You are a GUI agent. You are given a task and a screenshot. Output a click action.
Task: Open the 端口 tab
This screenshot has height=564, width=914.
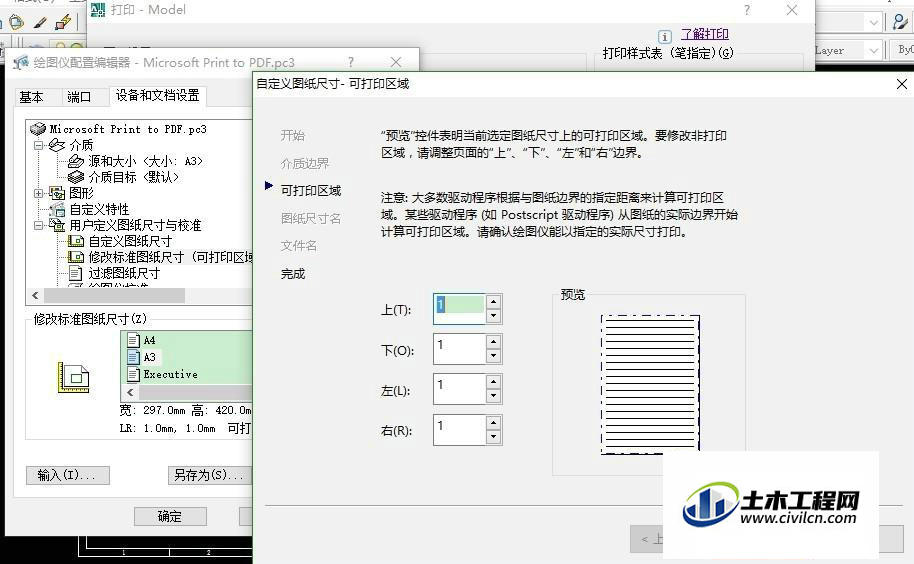79,97
